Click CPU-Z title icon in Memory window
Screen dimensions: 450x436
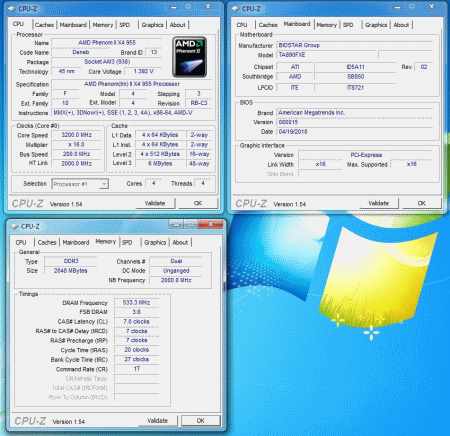[15, 226]
